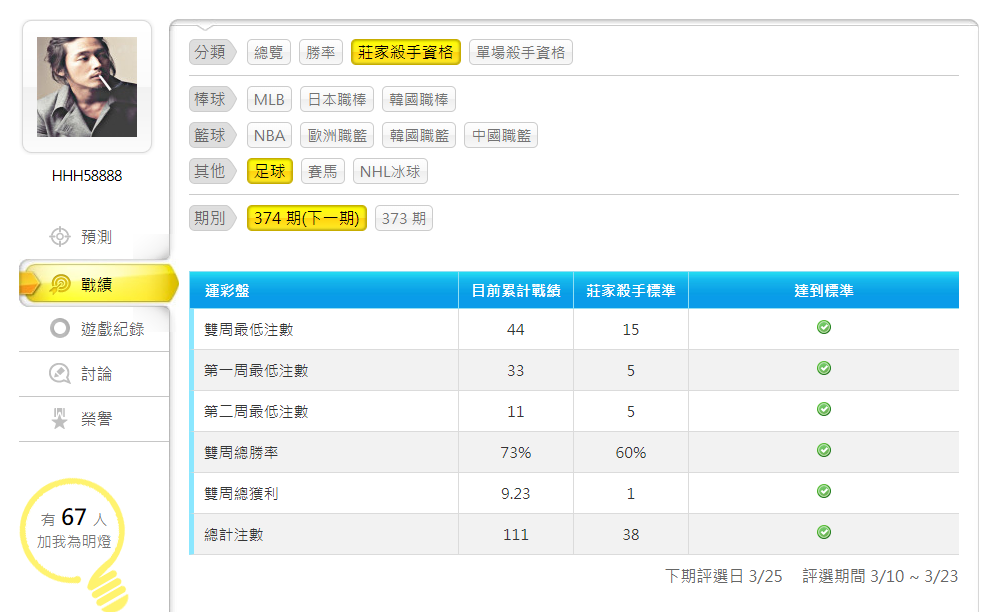Viewport: 983px width, 612px height.
Task: Click the 雙周總獲利 row label
Action: coord(241,493)
